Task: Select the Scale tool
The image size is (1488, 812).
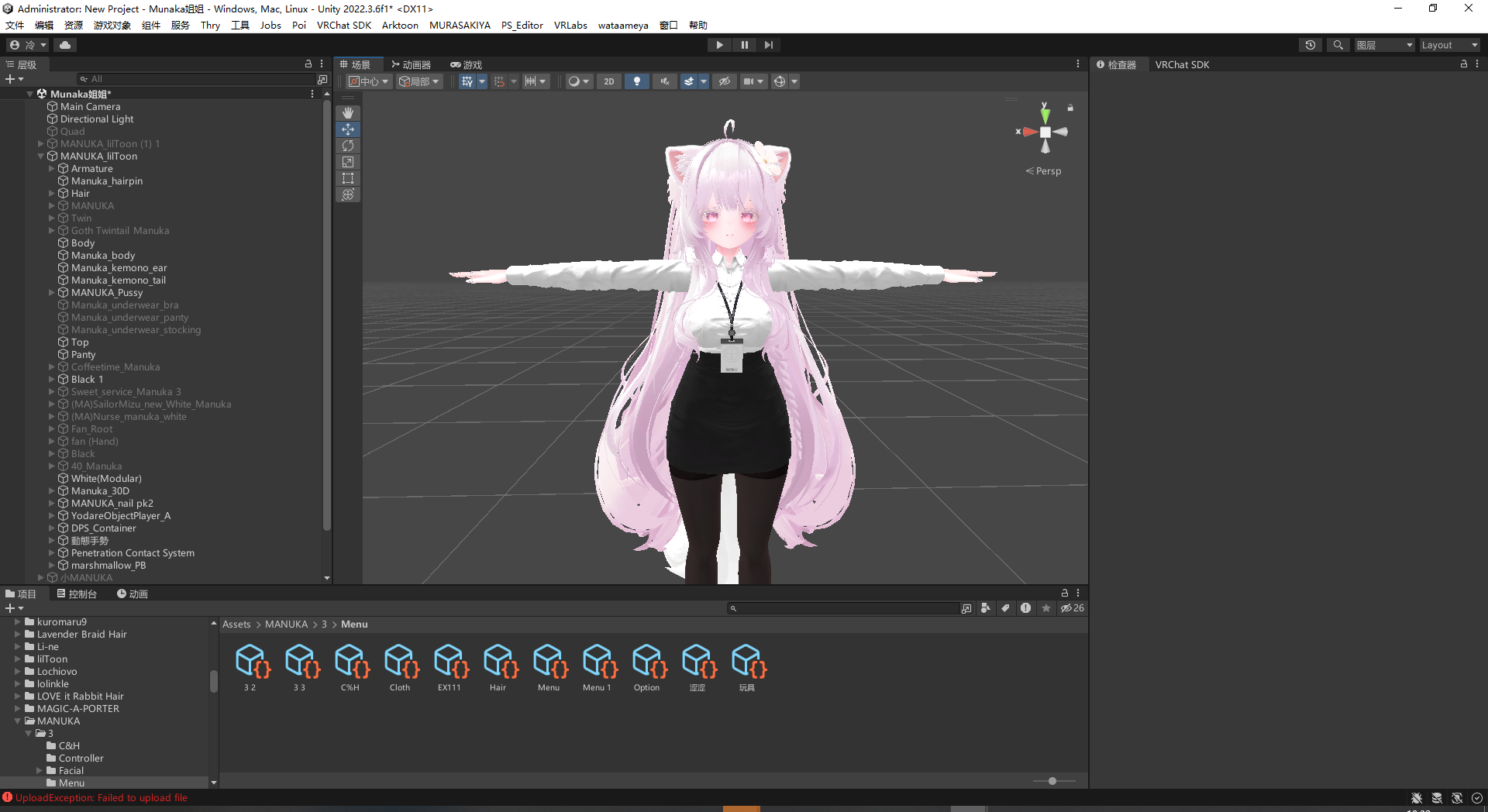Action: click(x=348, y=162)
